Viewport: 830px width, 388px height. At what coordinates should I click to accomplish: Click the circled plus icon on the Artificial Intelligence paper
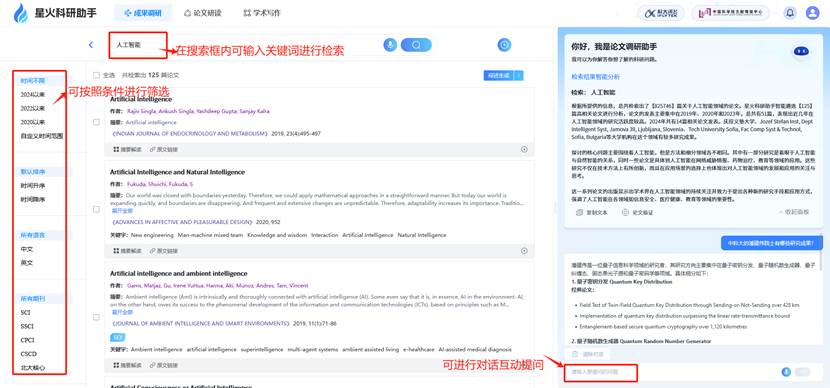point(525,150)
